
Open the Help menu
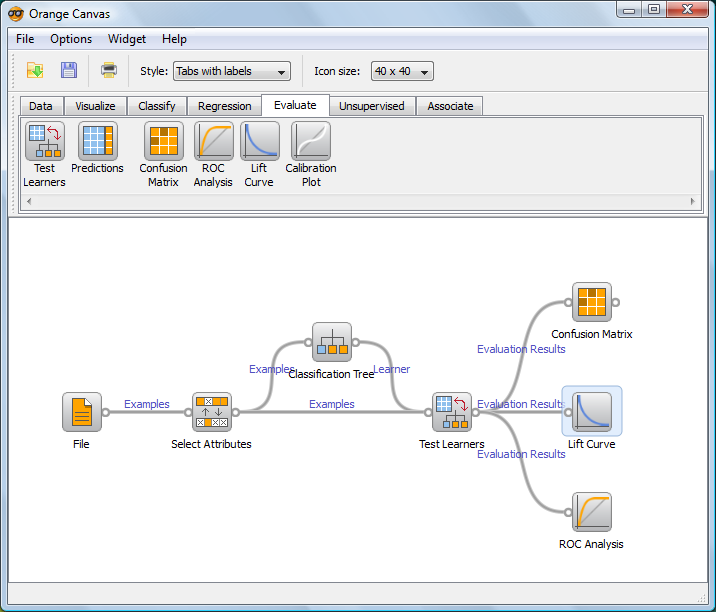coord(174,39)
